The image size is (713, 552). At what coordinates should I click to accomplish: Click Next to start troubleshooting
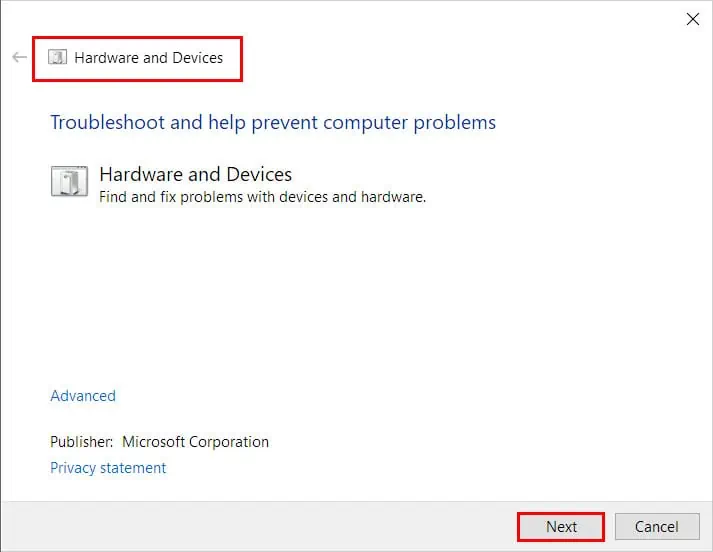(561, 527)
